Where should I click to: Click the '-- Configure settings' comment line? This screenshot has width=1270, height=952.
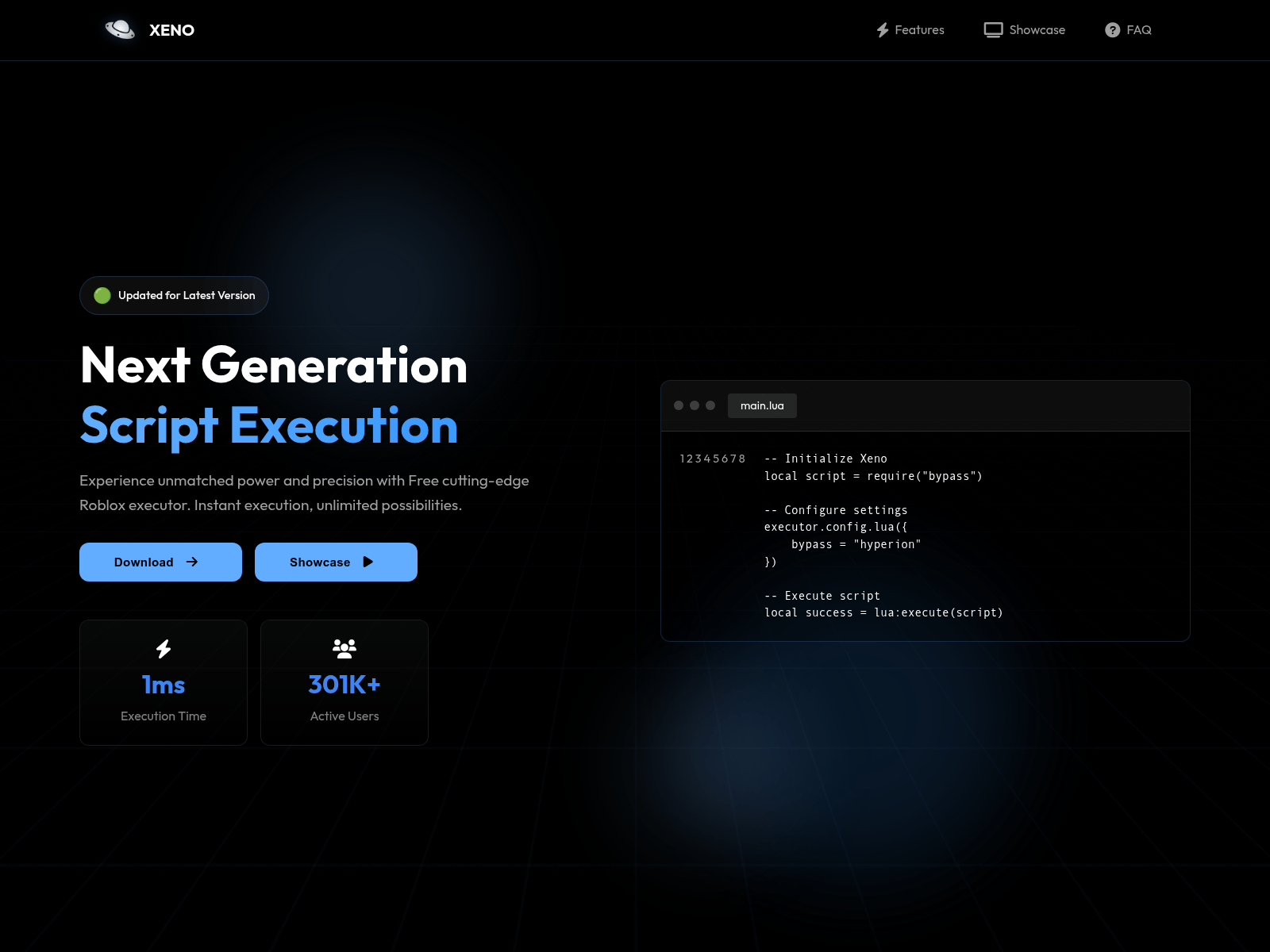836,510
